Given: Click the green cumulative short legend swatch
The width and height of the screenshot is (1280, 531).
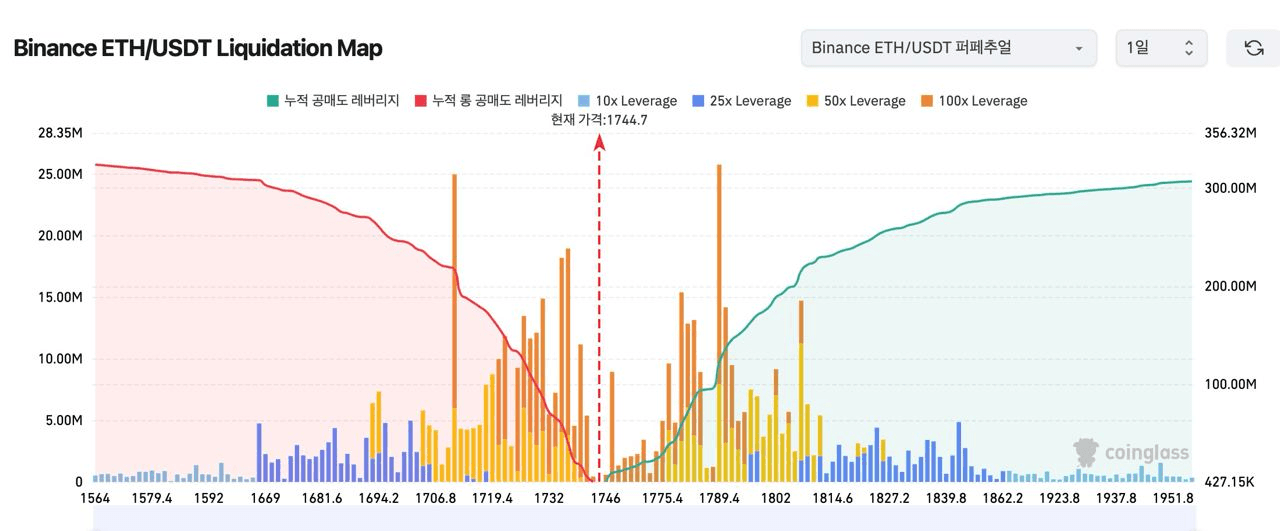Looking at the screenshot, I should [x=273, y=101].
